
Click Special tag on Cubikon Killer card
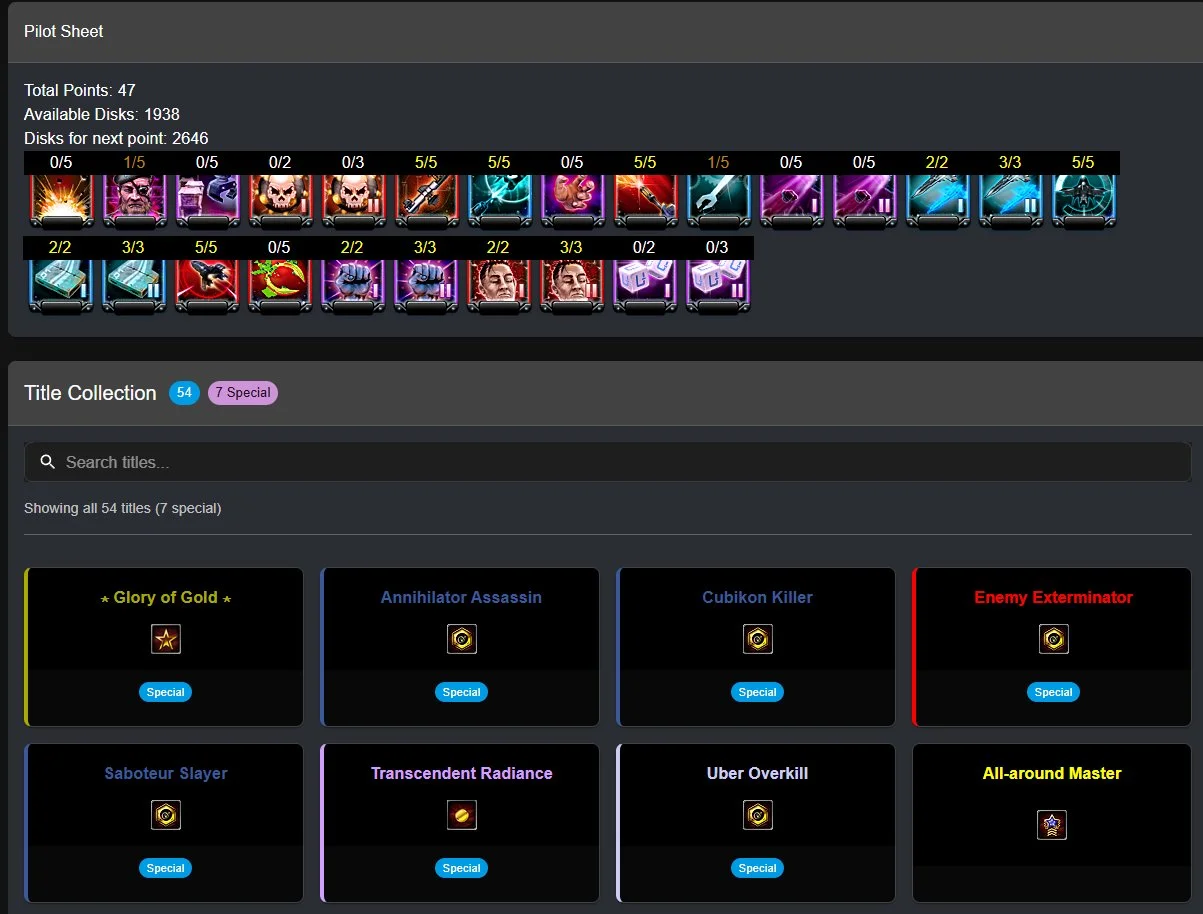pos(758,692)
